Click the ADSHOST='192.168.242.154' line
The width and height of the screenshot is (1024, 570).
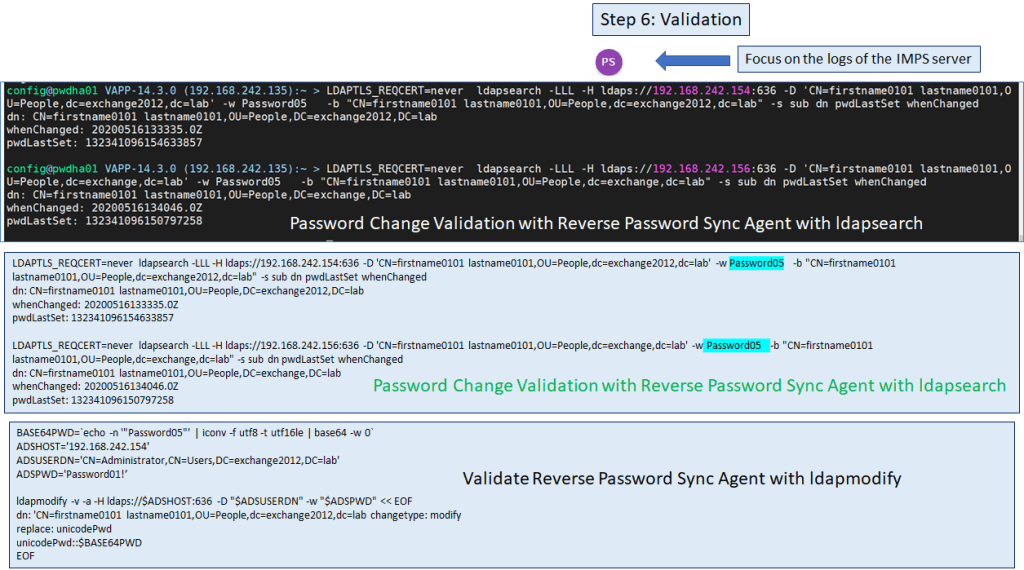point(82,445)
